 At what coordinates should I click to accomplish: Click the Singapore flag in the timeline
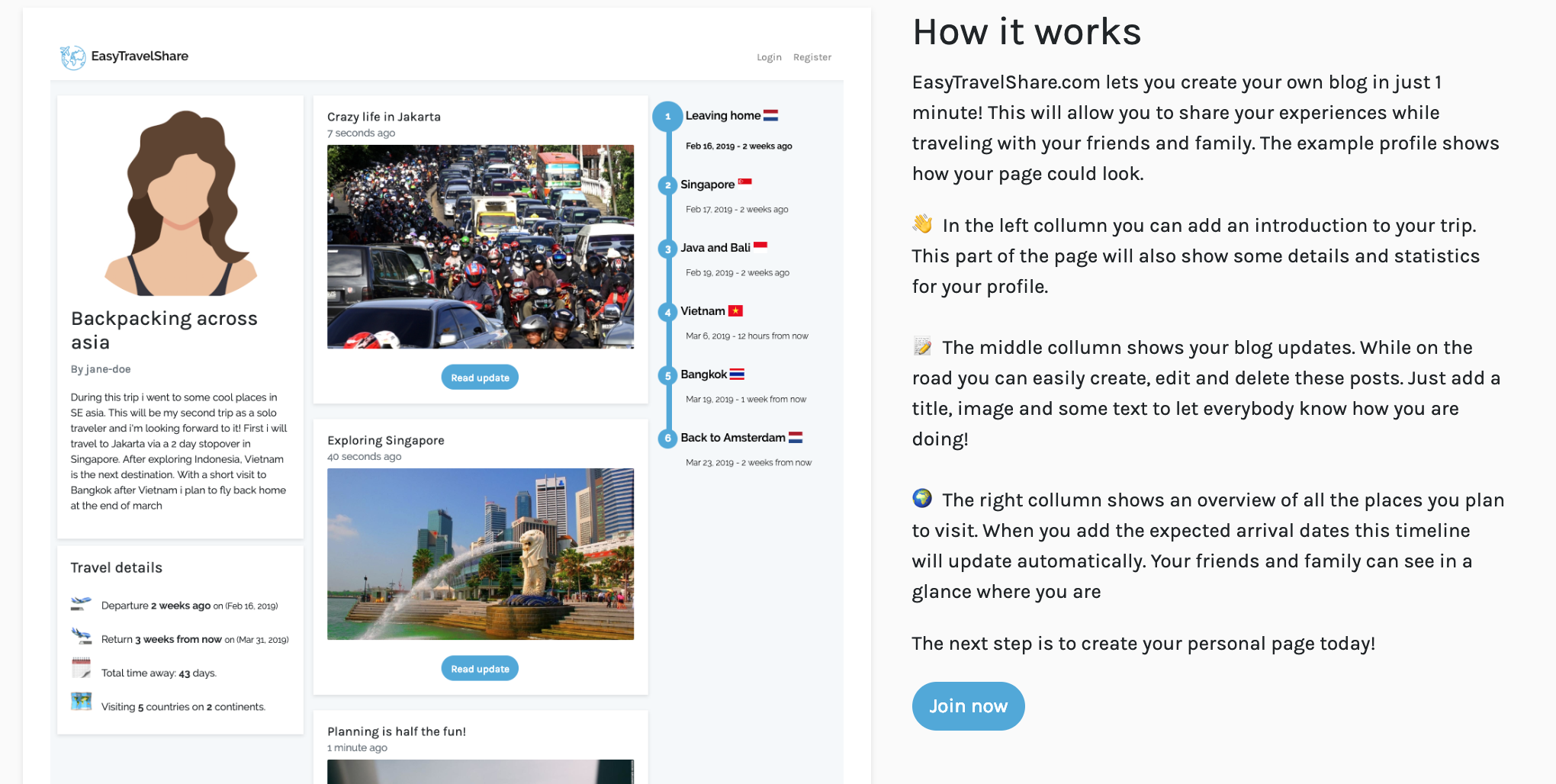(745, 183)
